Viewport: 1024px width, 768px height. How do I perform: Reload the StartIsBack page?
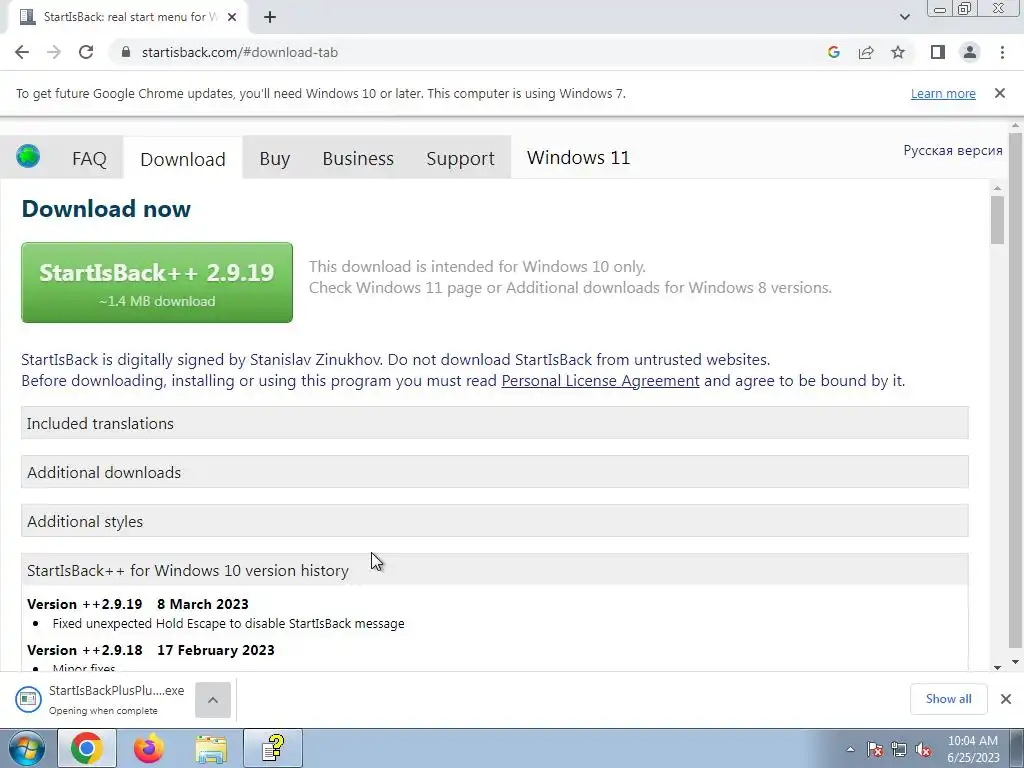point(86,52)
